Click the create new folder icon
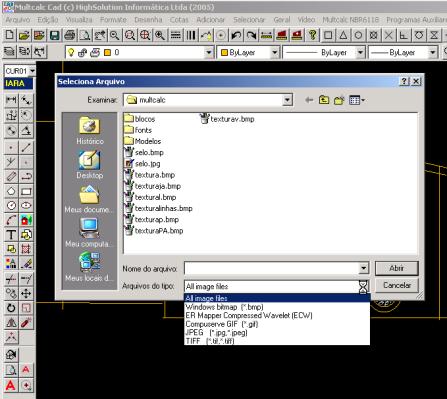Viewport: 447px width, 399px height. tap(339, 100)
